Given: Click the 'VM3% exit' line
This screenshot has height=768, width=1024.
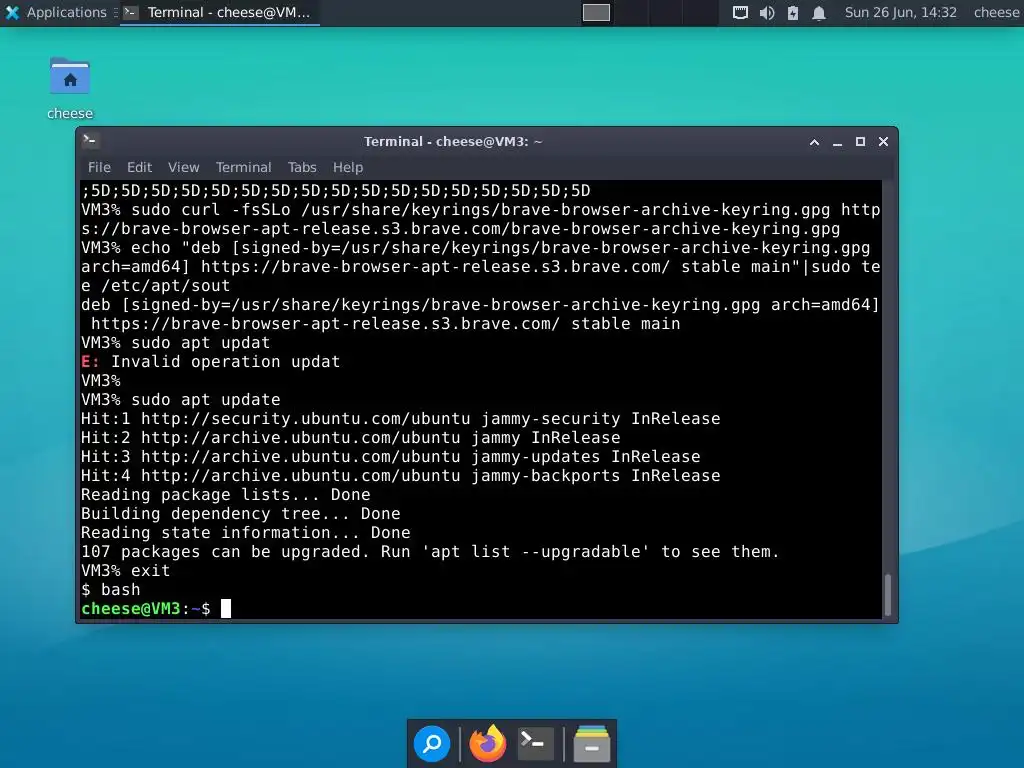Looking at the screenshot, I should click(125, 571).
